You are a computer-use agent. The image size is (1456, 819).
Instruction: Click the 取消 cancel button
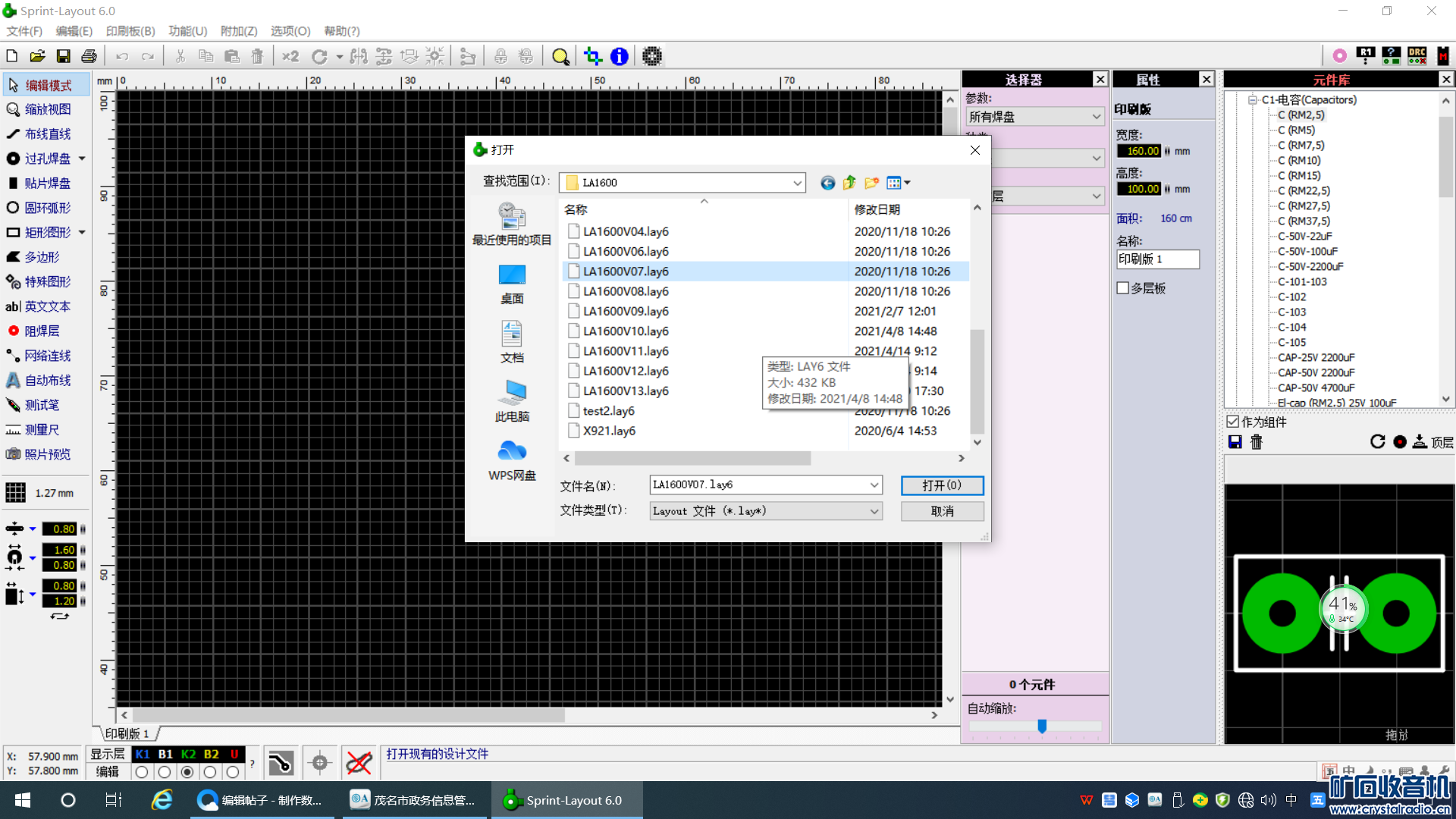[942, 511]
